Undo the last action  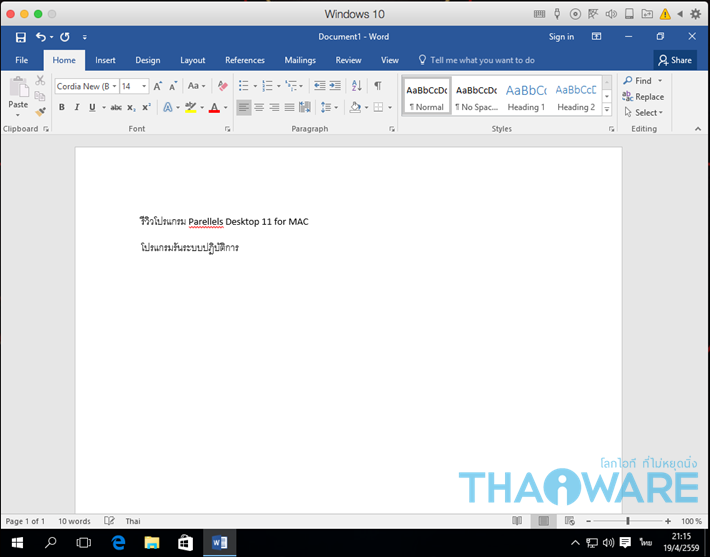click(x=41, y=37)
